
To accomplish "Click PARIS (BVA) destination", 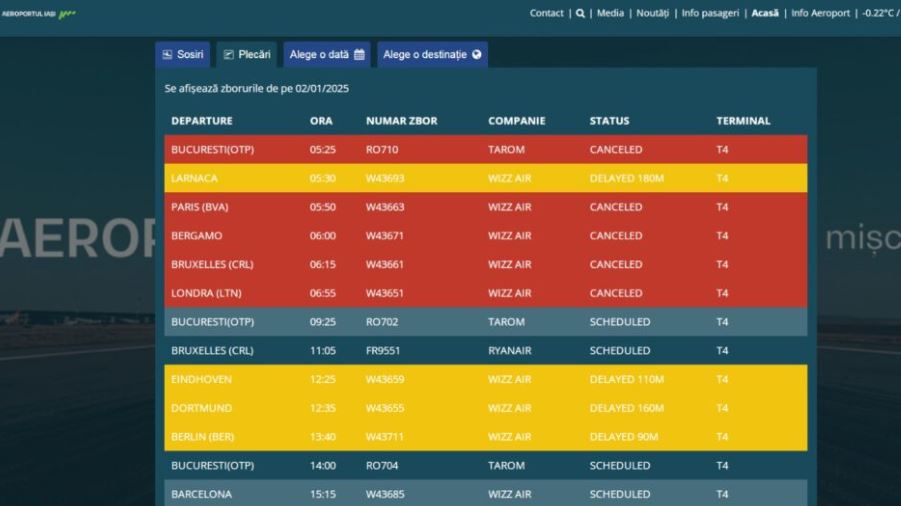I will click(x=200, y=207).
